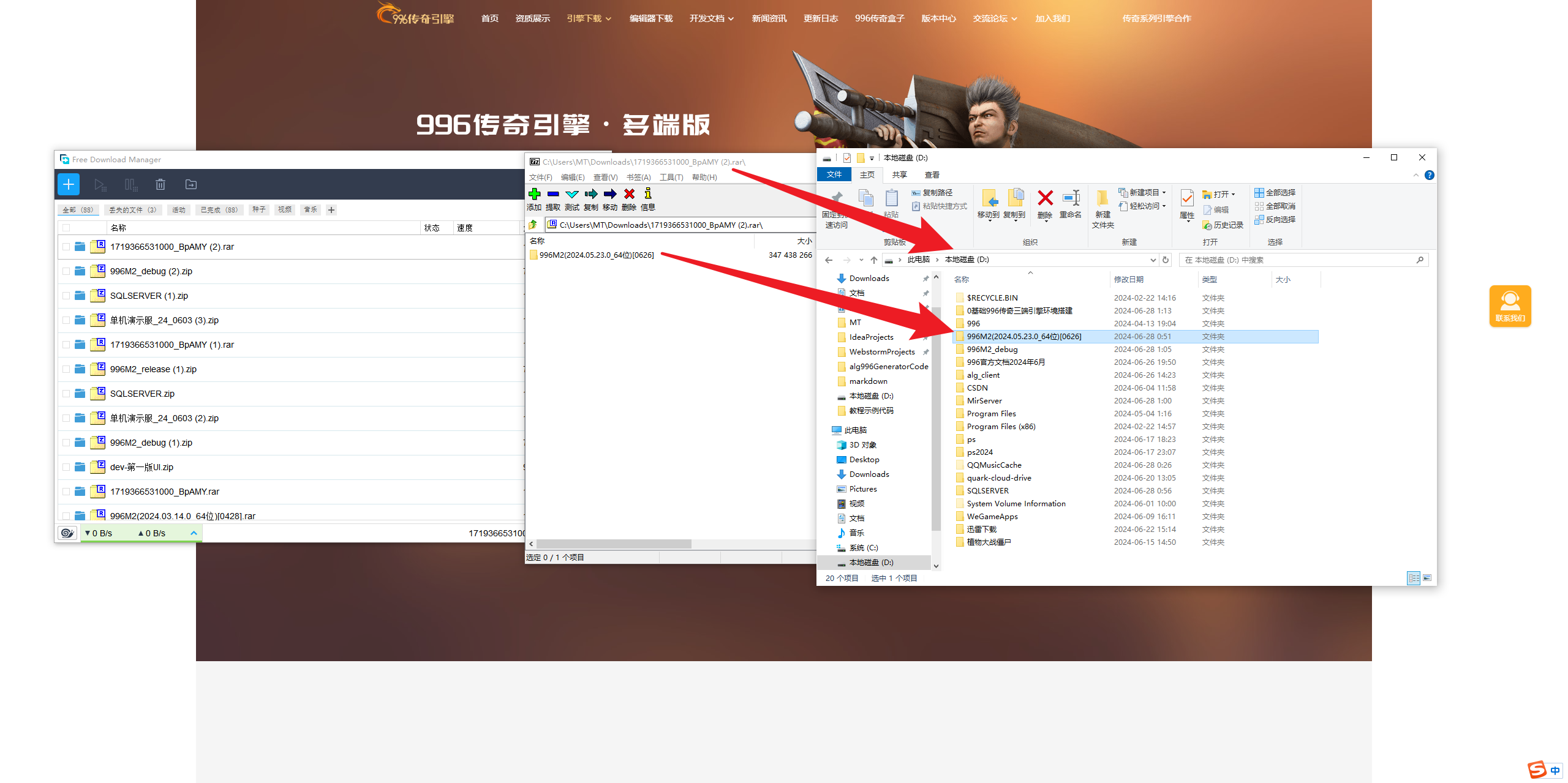Click 反向选择 in Explorer ribbon
Viewport: 1568px width, 783px height.
coord(1275,220)
